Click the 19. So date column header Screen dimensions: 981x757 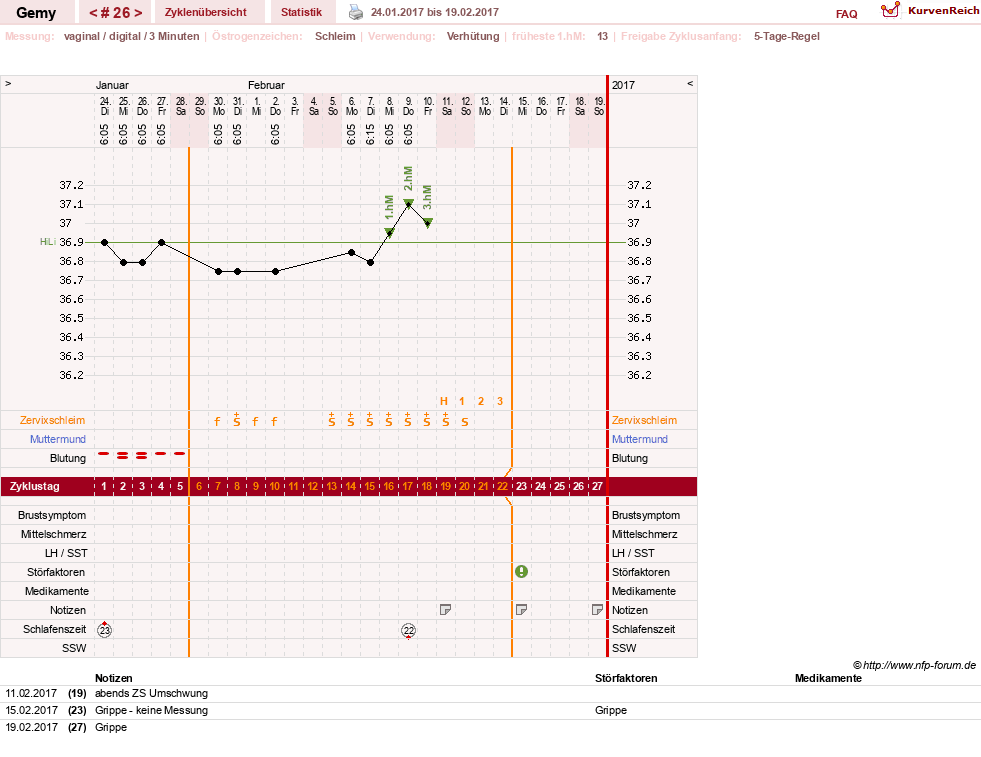[x=599, y=106]
